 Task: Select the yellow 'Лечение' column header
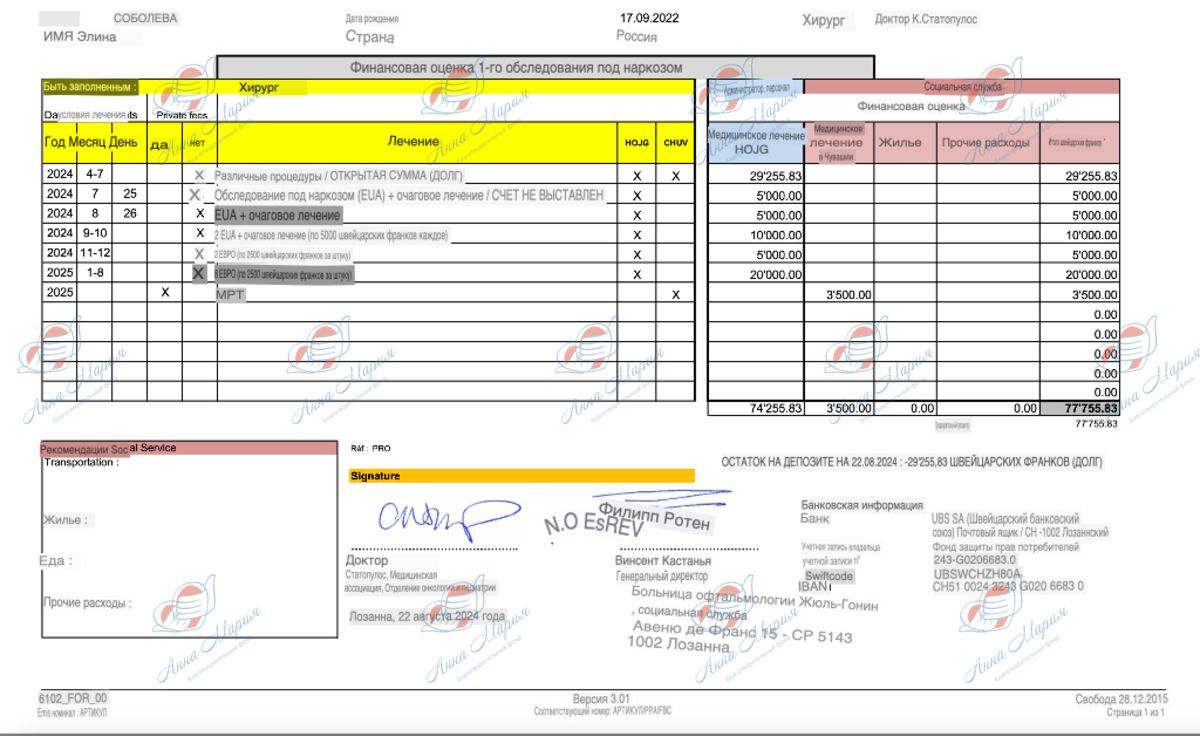[x=414, y=142]
